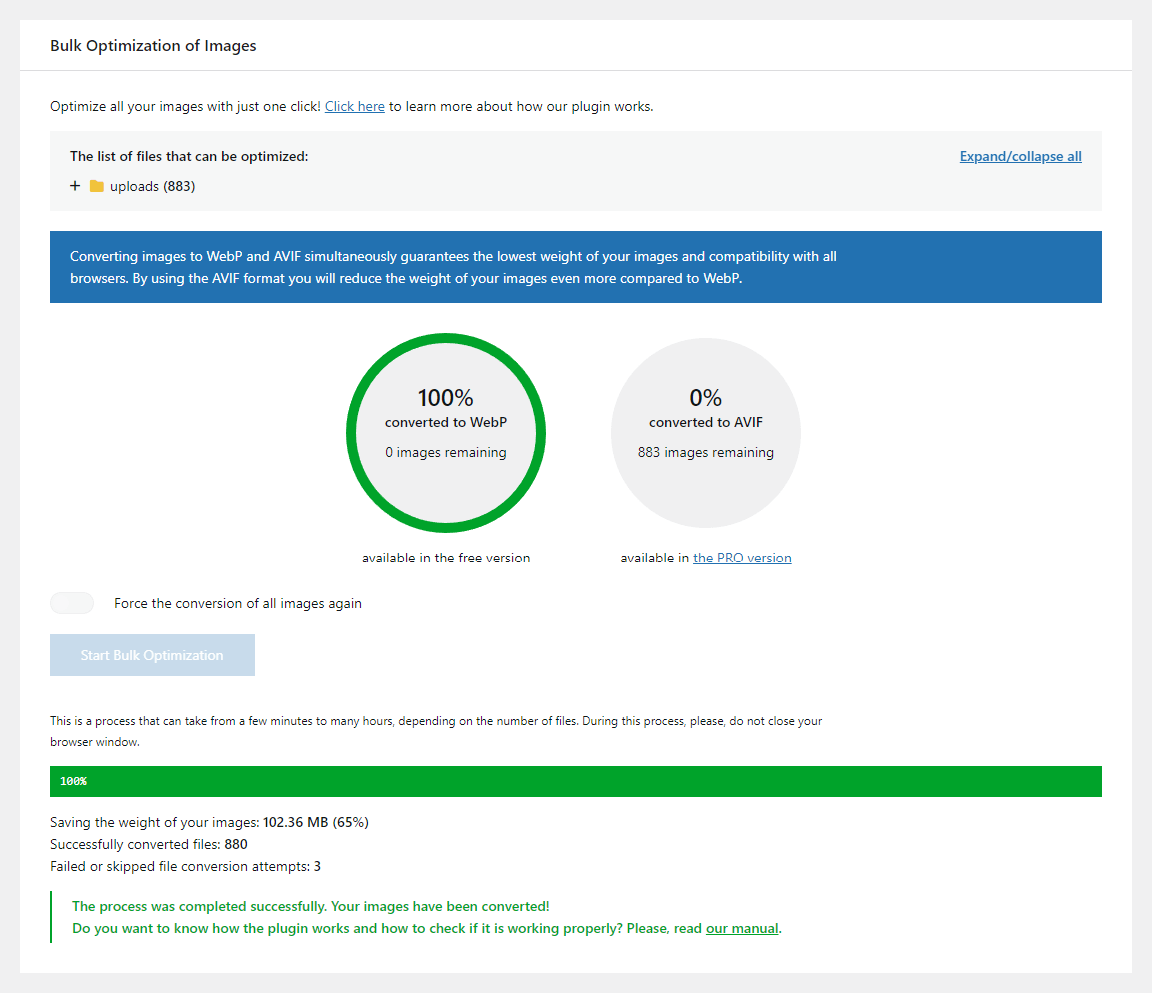Click the blue WebP and AVIF info banner
Screen dimensions: 1152x993
click(x=576, y=267)
